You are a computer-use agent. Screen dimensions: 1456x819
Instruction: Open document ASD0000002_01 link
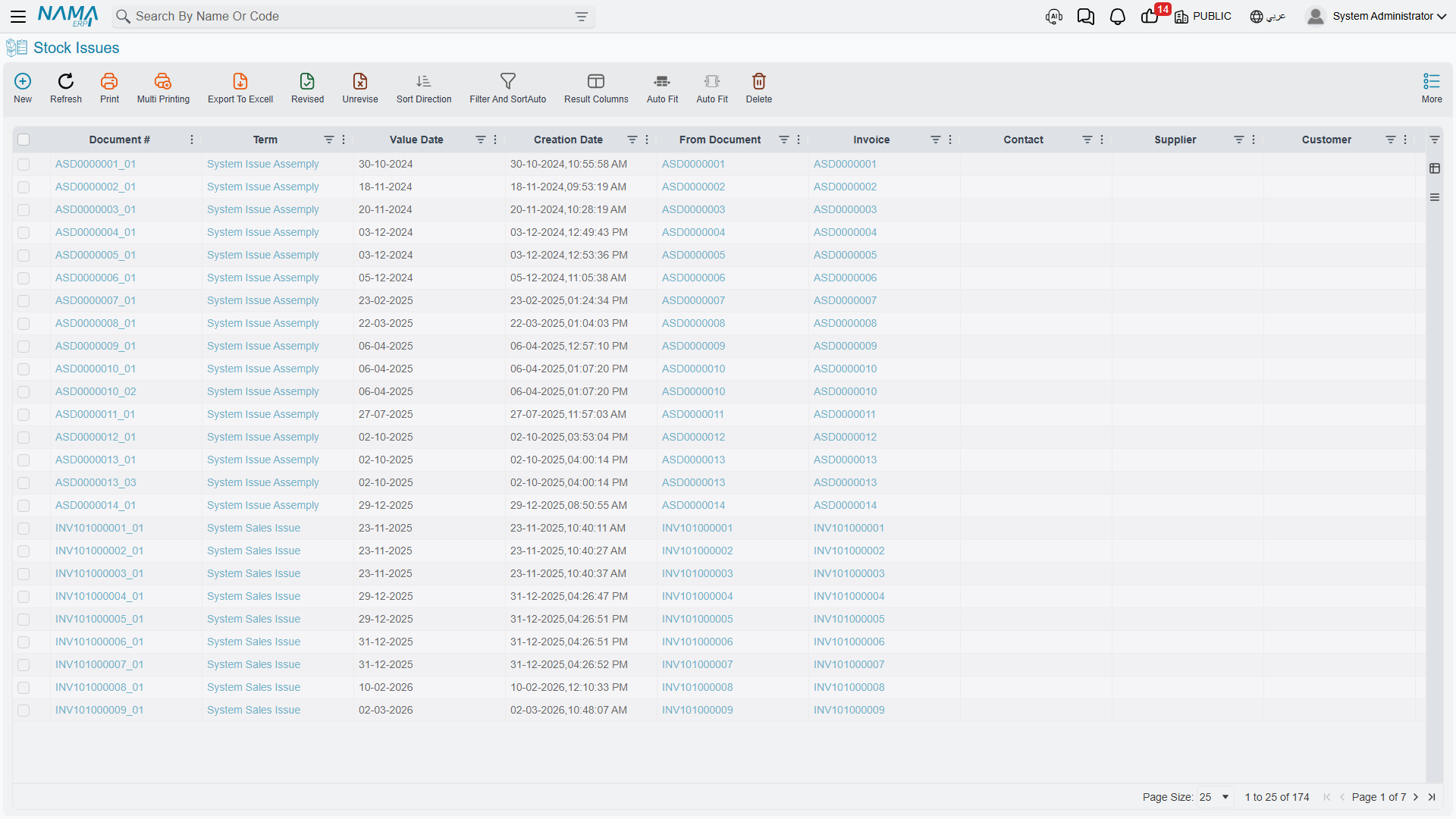[96, 187]
